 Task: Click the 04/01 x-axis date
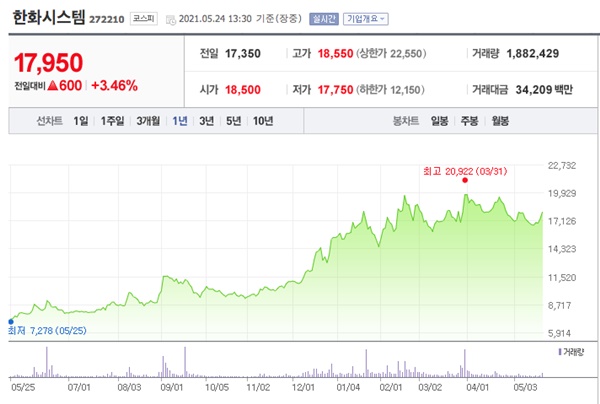click(478, 388)
